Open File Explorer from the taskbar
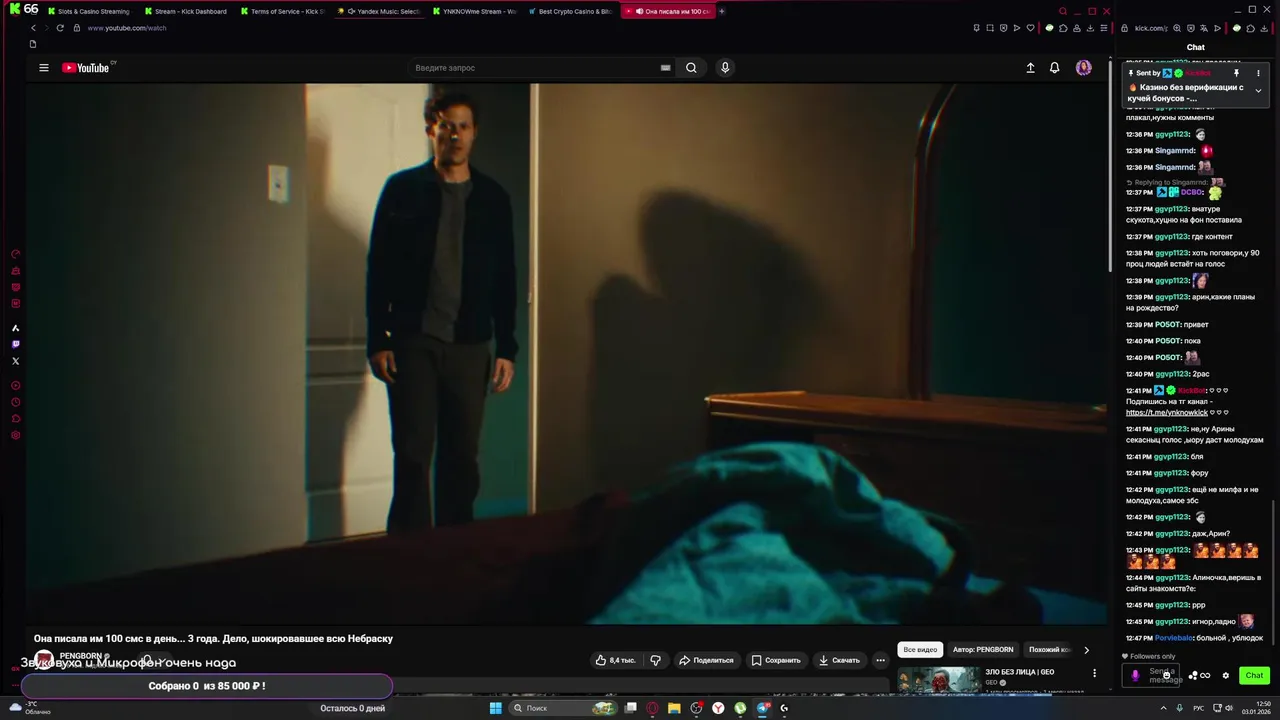The height and width of the screenshot is (720, 1280). (674, 708)
